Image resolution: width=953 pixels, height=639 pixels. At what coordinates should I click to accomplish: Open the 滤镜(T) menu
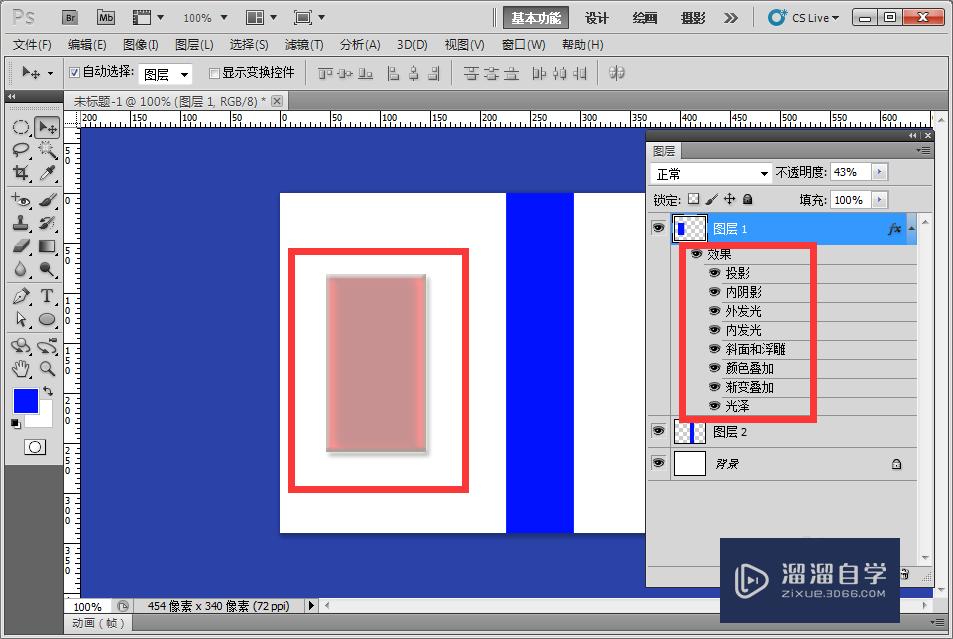[304, 45]
